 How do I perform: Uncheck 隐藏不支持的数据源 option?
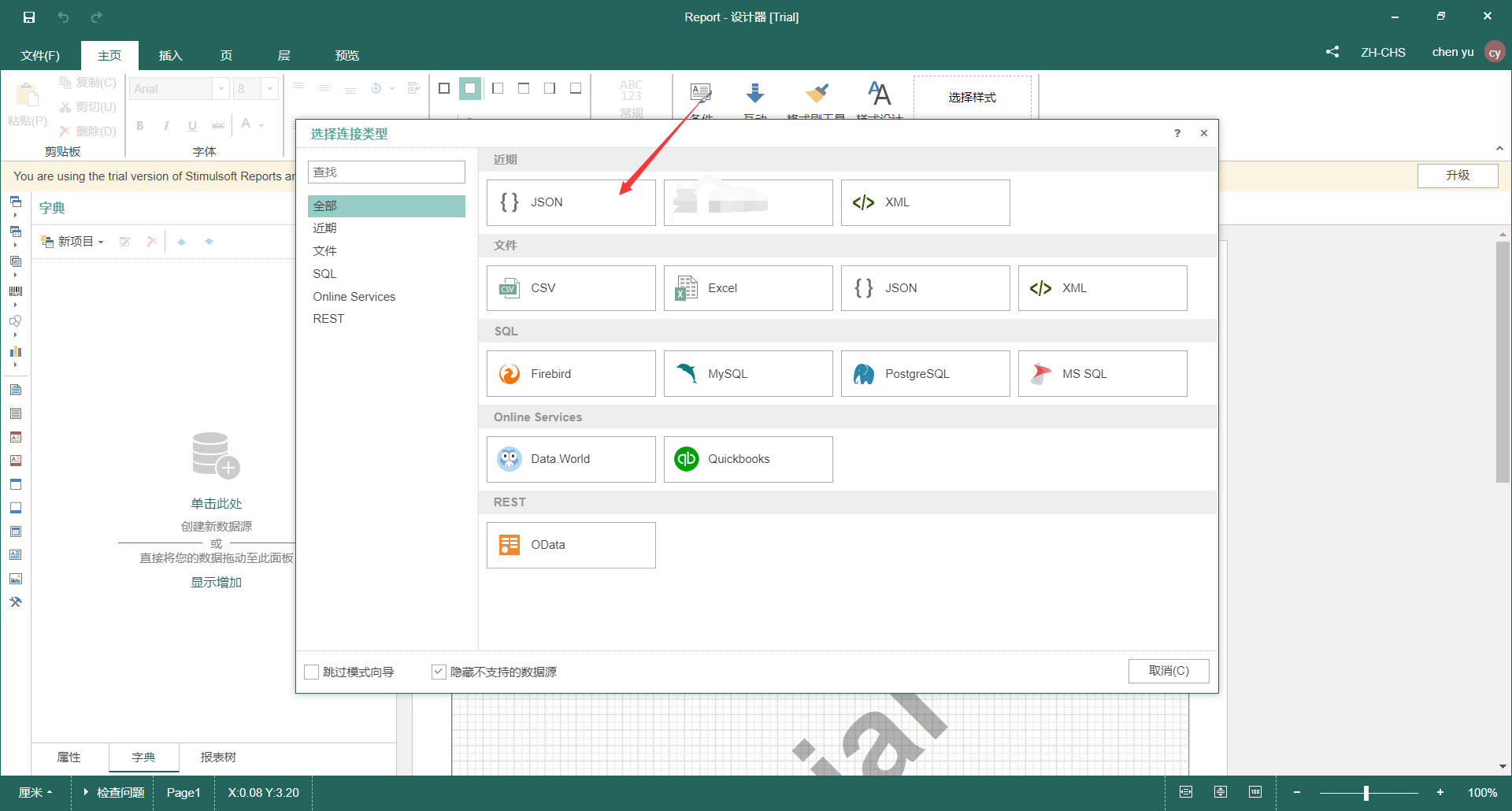click(x=438, y=671)
